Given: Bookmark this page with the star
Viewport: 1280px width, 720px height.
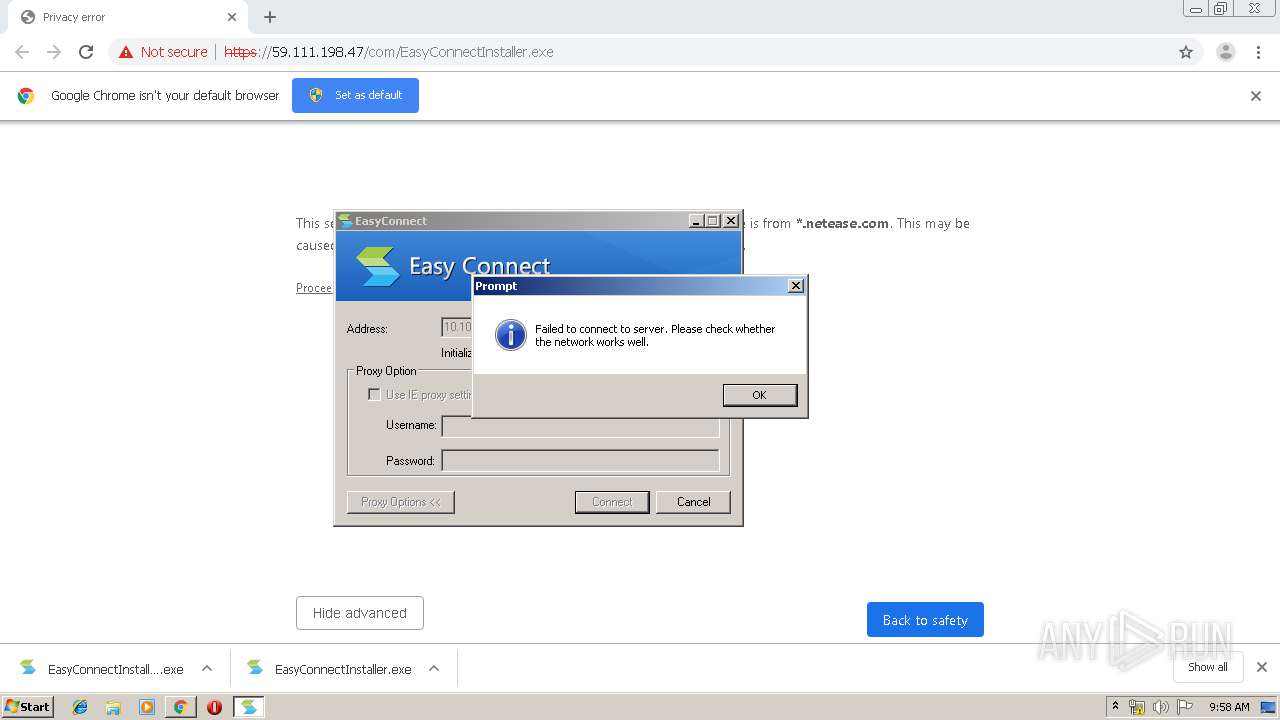Looking at the screenshot, I should click(1186, 52).
